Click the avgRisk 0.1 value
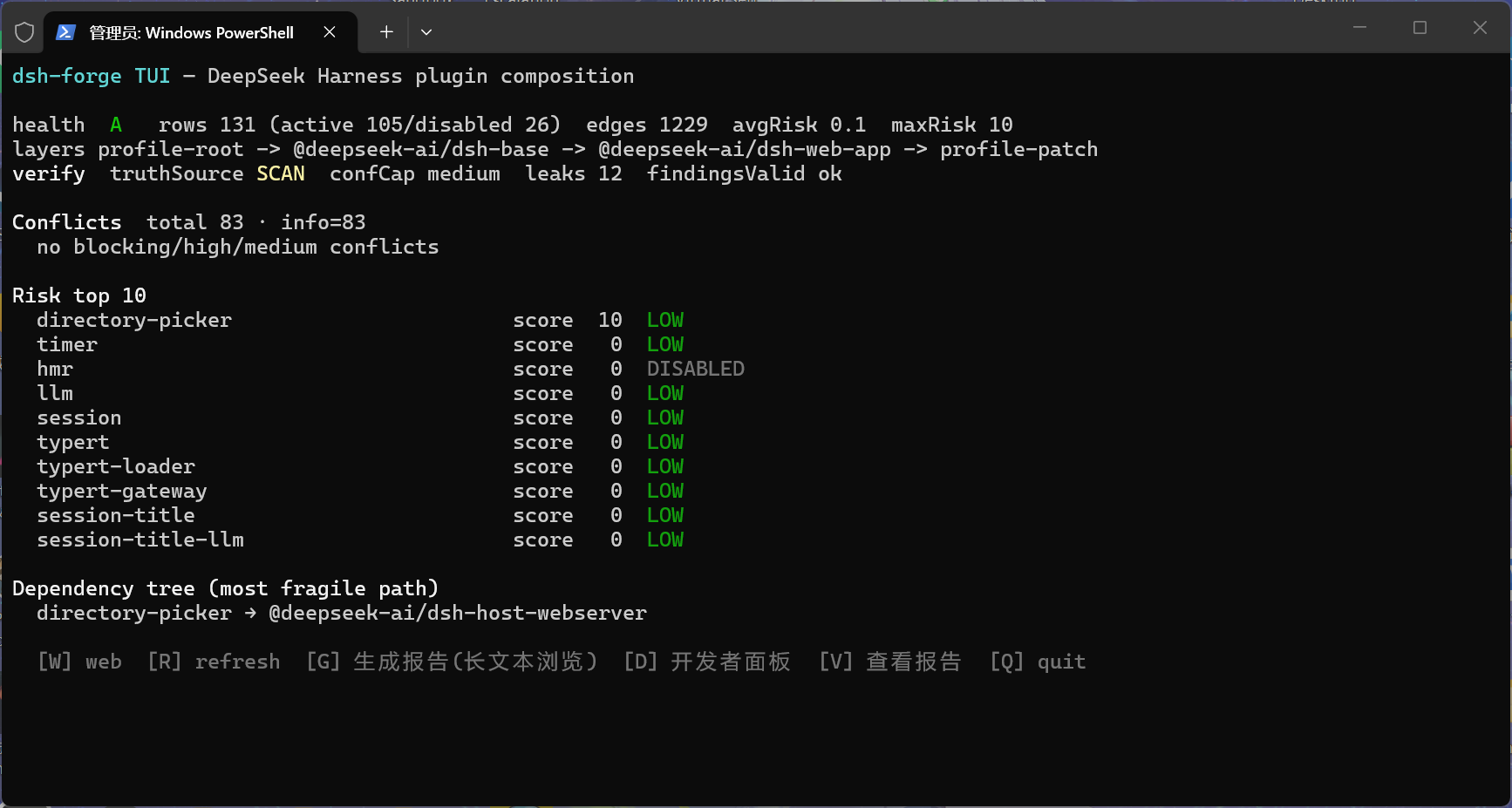The width and height of the screenshot is (1512, 808). (x=800, y=125)
